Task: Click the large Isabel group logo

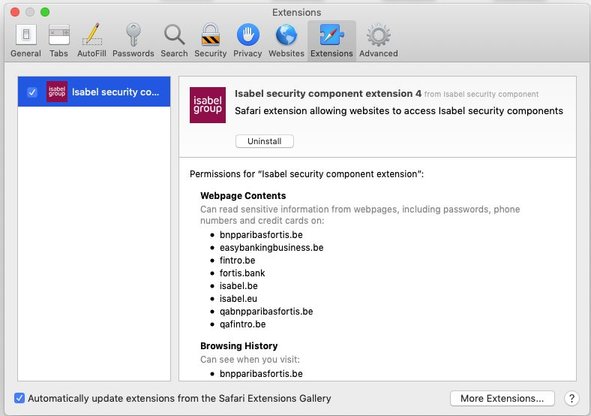Action: (x=208, y=105)
